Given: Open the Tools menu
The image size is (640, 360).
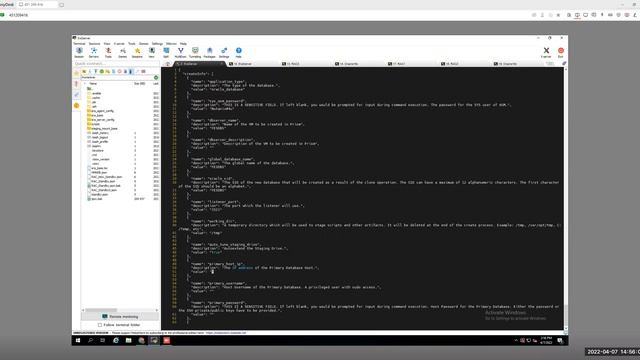Looking at the screenshot, I should (x=132, y=44).
